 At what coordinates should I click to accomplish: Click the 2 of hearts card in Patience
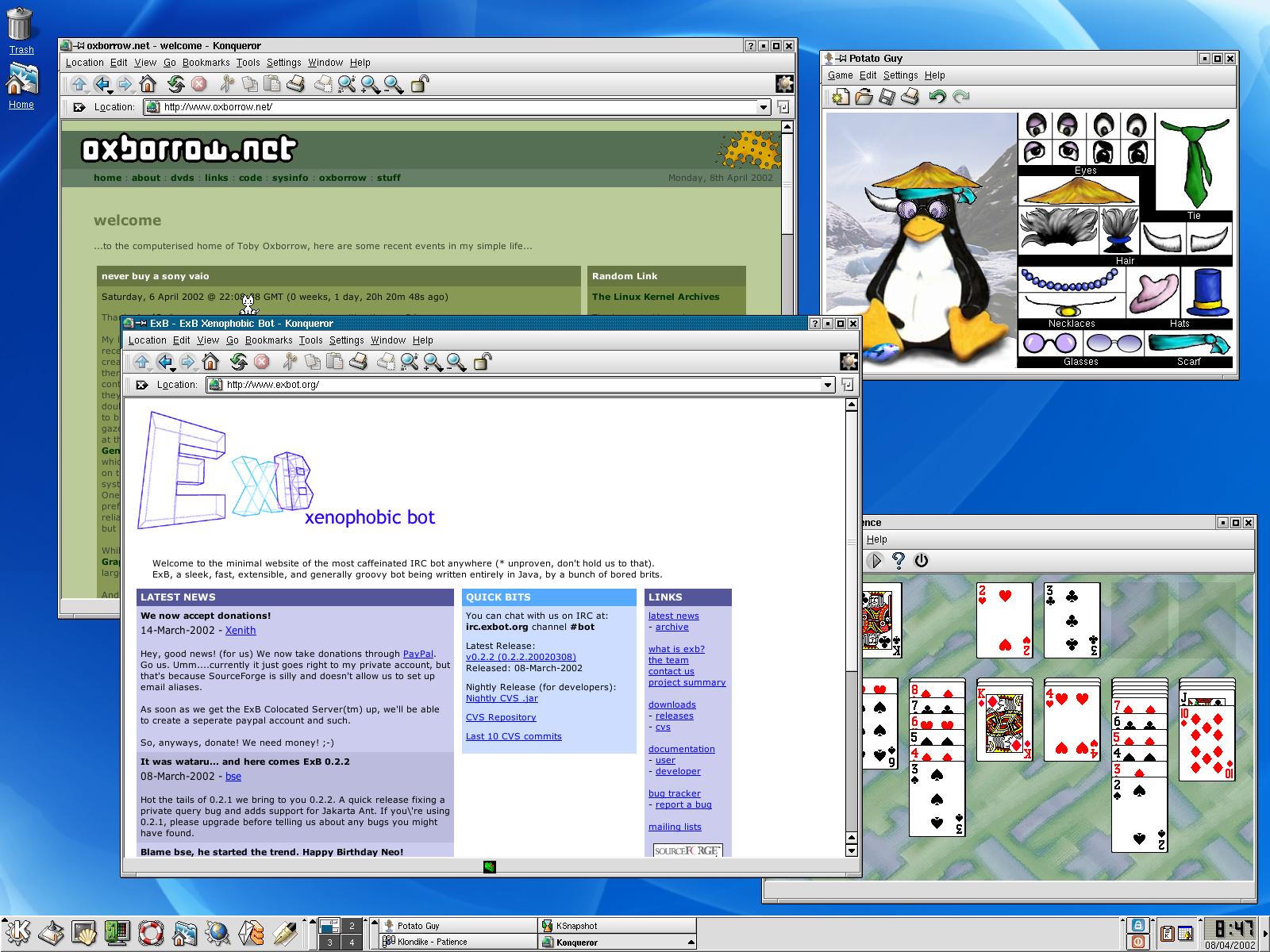(1004, 620)
